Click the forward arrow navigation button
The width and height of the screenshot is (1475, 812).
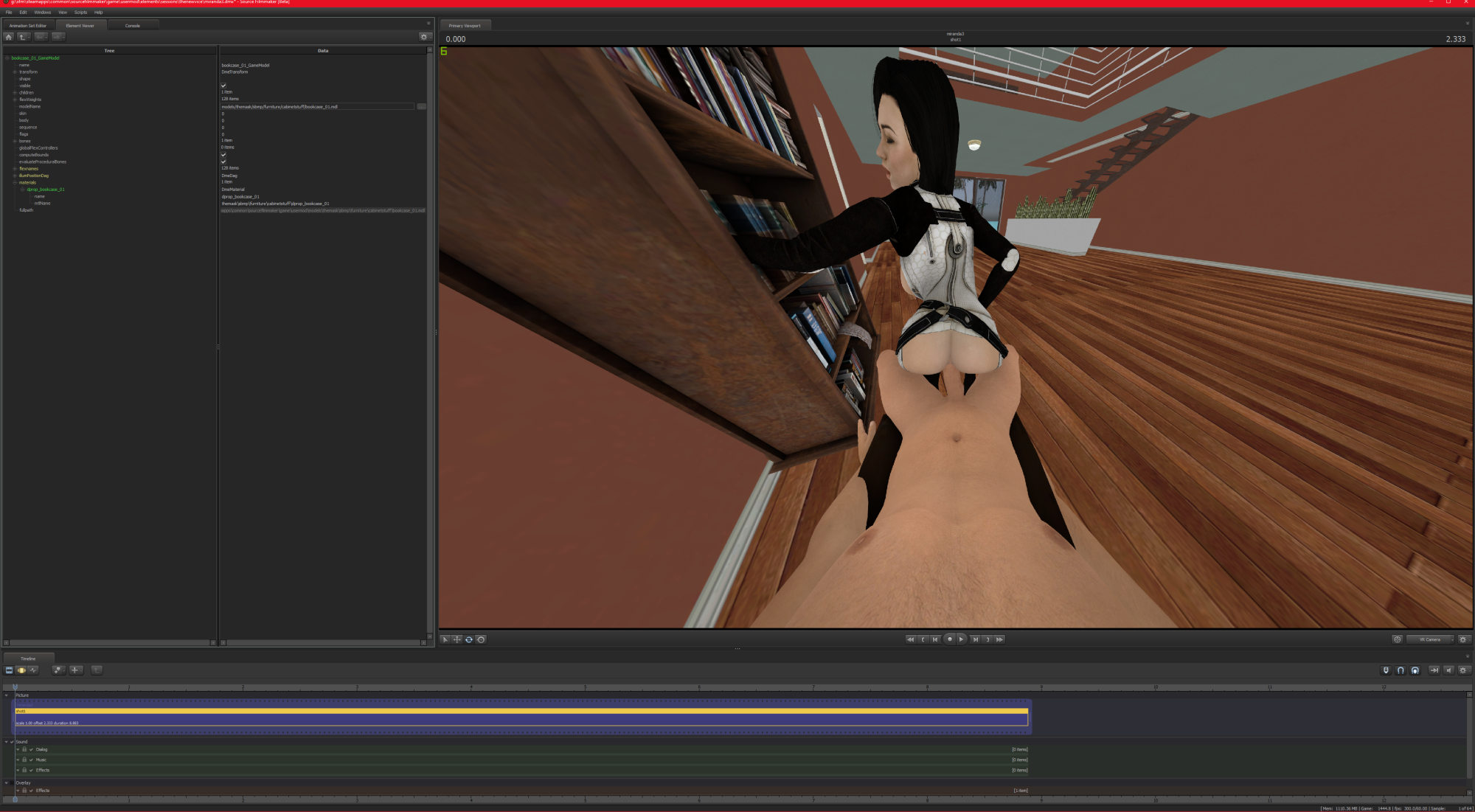click(x=58, y=37)
